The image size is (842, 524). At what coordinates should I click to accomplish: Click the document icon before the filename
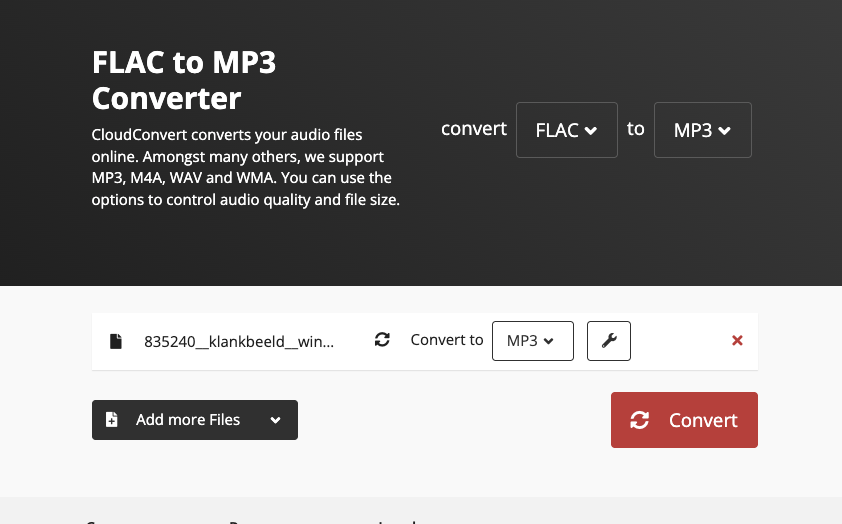click(116, 342)
